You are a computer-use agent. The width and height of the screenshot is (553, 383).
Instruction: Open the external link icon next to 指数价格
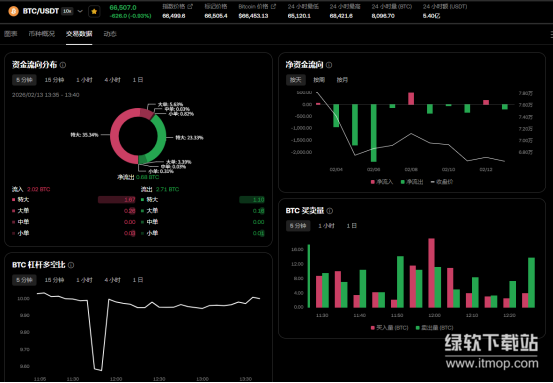point(190,6)
